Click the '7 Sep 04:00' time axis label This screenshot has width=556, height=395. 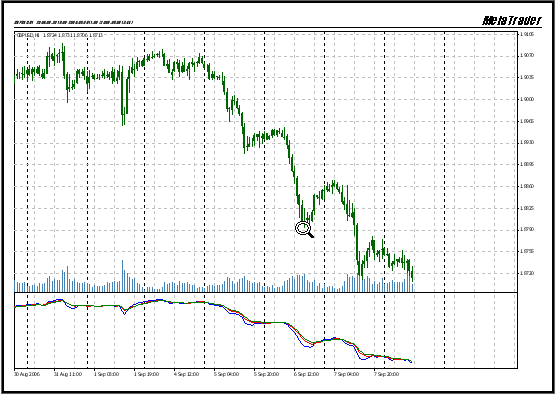tap(346, 374)
